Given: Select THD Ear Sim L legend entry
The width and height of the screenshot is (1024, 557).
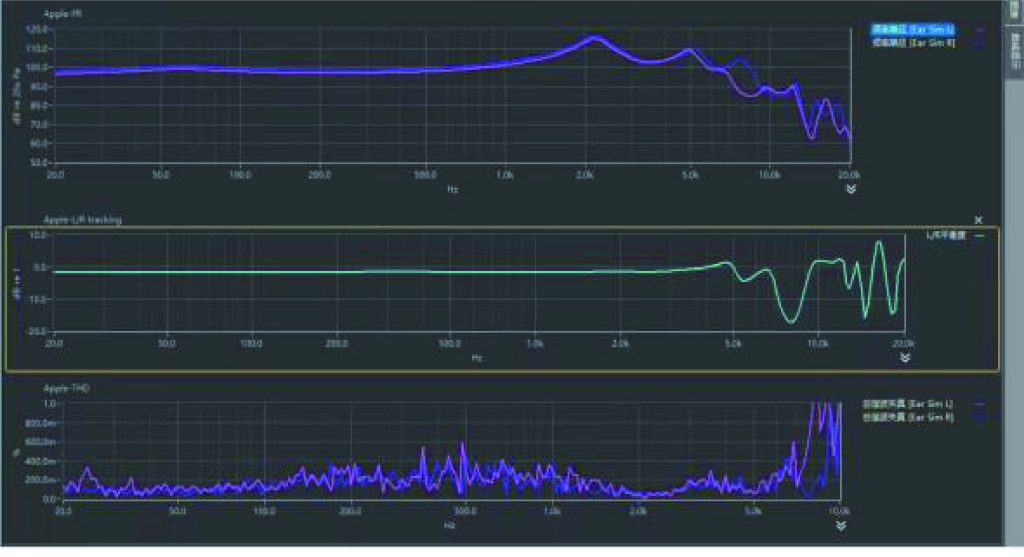Looking at the screenshot, I should click(x=907, y=404).
